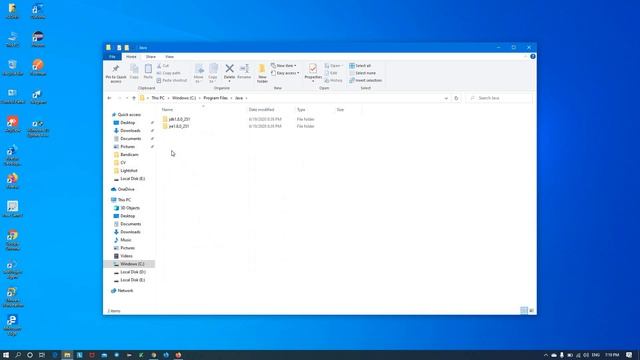Click the Rename icon in Organize group
The image size is (640, 360).
(x=244, y=69)
